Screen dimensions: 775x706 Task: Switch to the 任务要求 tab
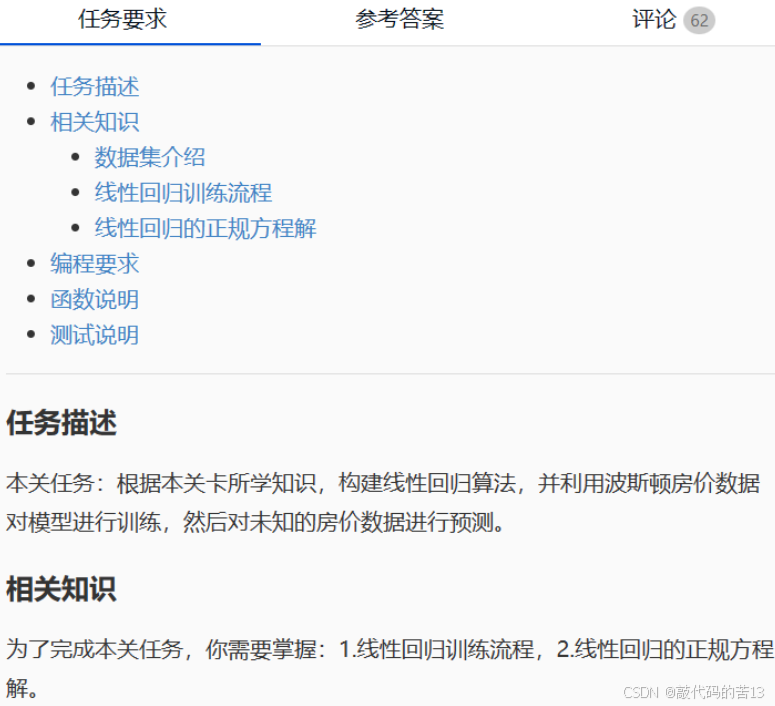[x=123, y=20]
